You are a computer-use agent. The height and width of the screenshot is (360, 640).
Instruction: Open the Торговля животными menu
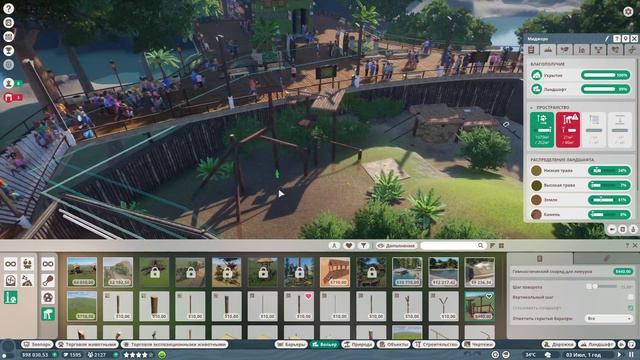tap(87, 344)
